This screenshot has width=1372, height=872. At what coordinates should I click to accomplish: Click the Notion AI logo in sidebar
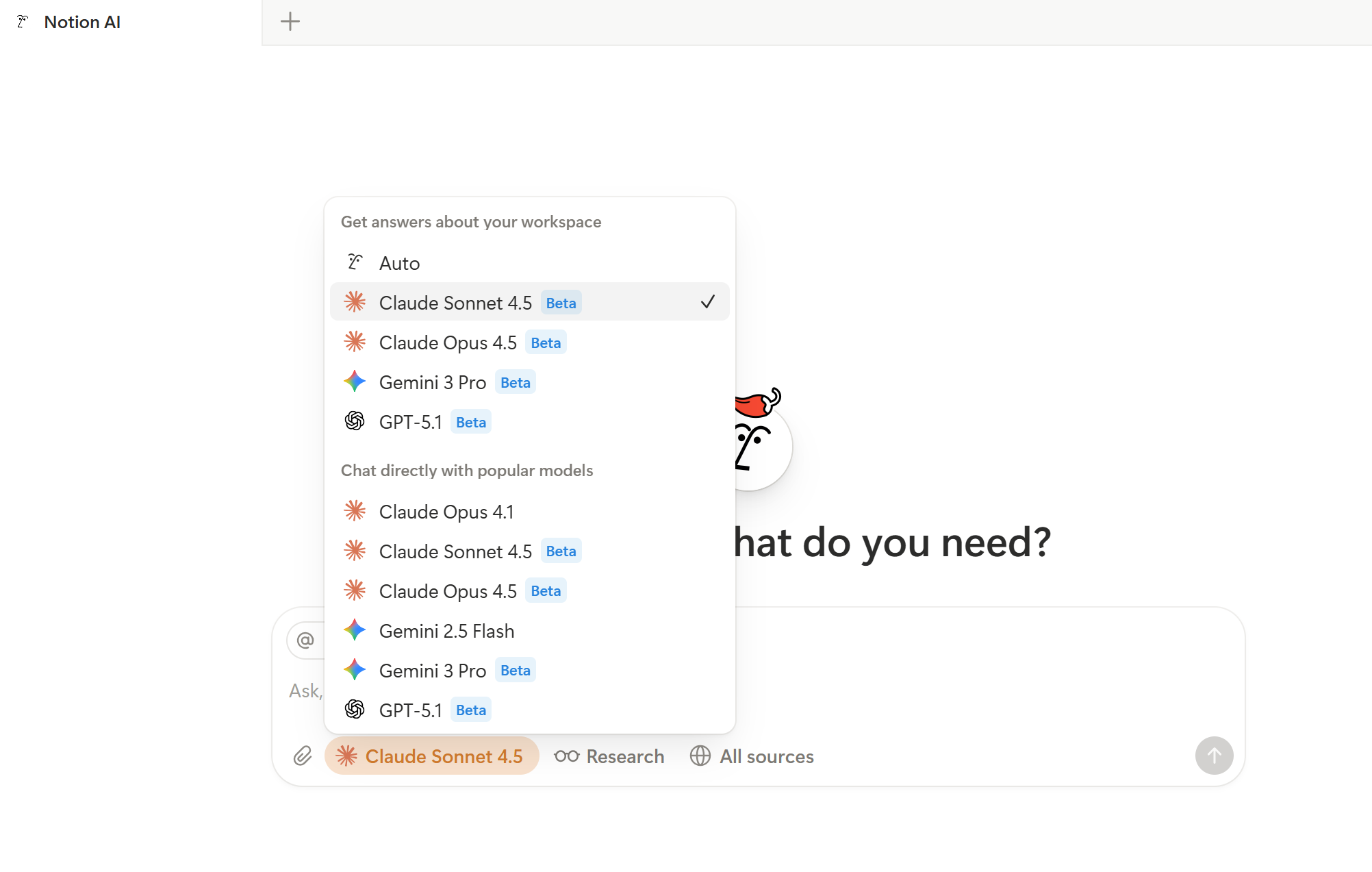pos(23,22)
